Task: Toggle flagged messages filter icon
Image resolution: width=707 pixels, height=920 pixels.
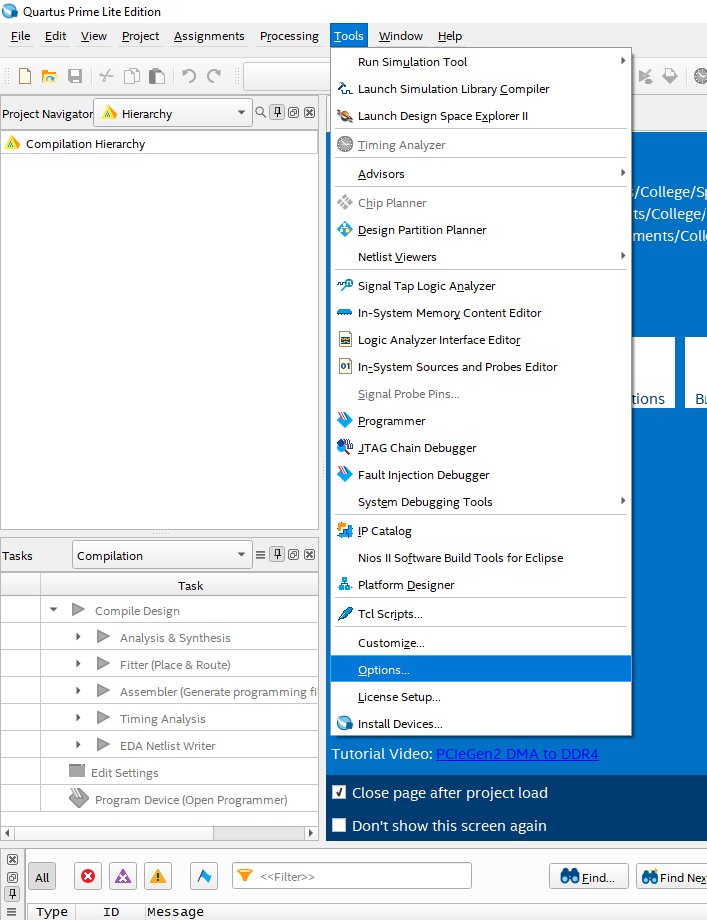Action: coord(204,876)
